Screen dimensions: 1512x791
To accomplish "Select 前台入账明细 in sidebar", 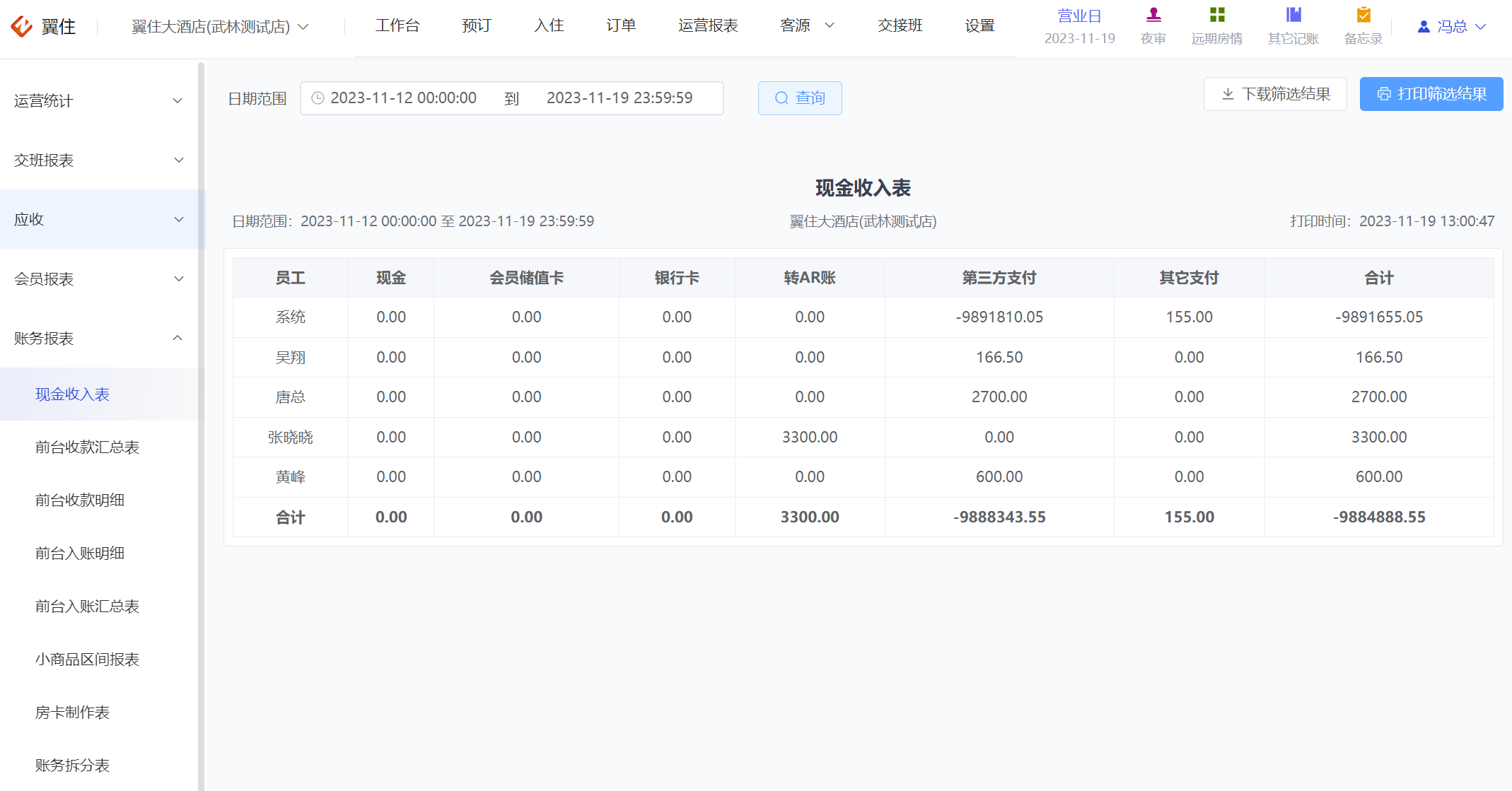I will (99, 553).
